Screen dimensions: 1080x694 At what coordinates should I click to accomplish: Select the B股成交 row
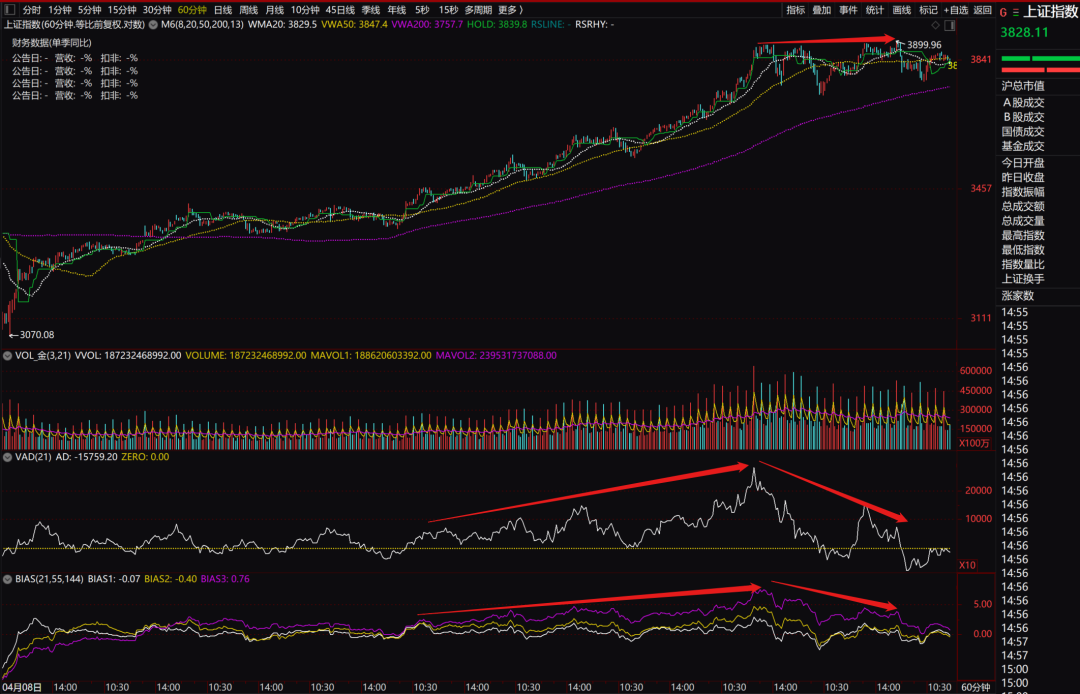coord(1023,117)
